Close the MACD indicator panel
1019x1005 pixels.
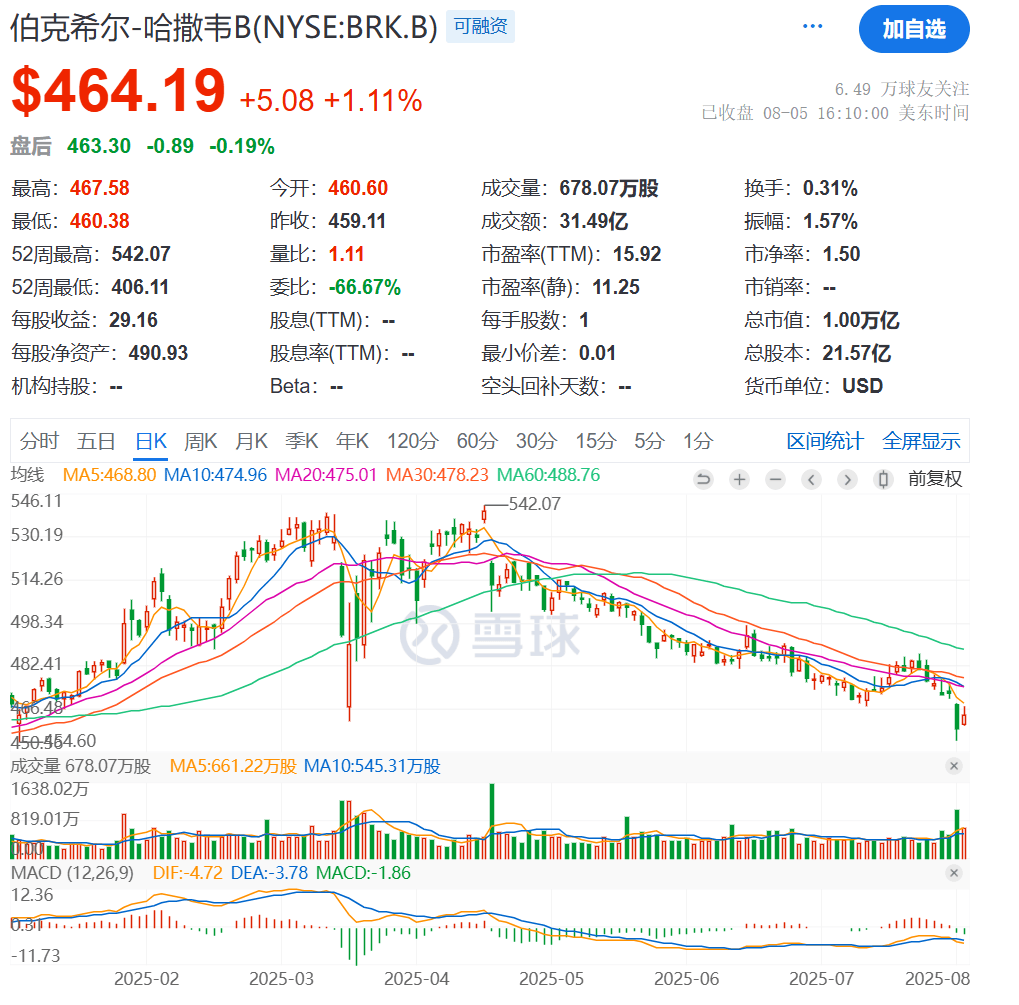pyautogui.click(x=953, y=872)
